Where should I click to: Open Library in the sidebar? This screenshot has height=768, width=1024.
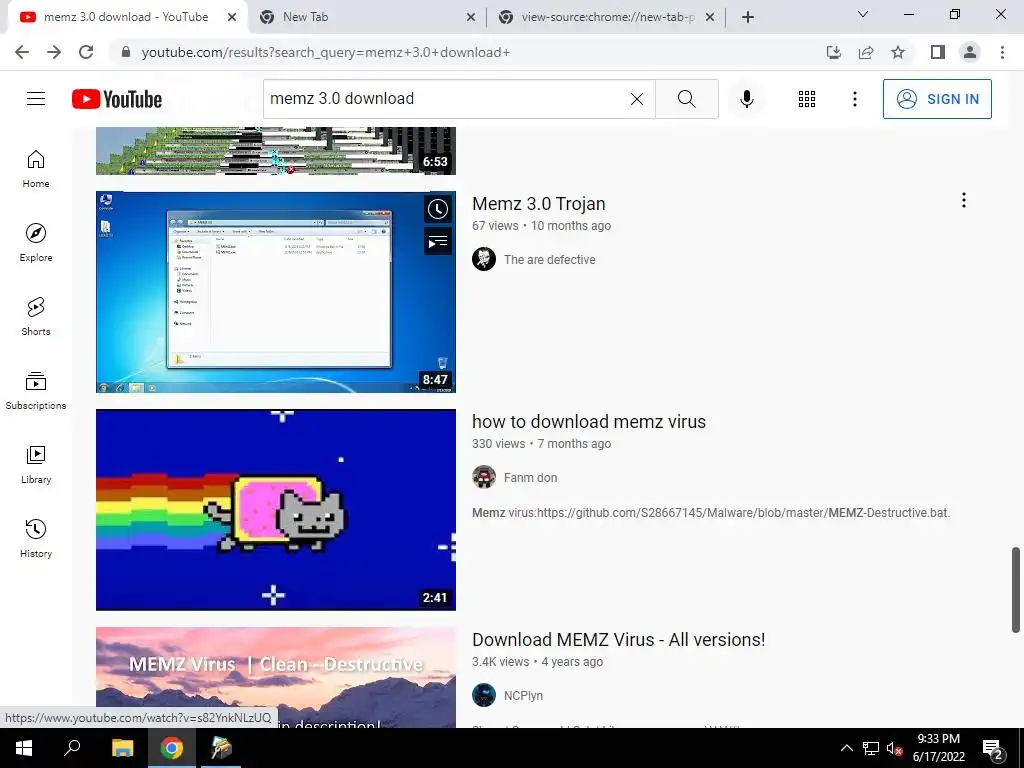click(x=36, y=464)
